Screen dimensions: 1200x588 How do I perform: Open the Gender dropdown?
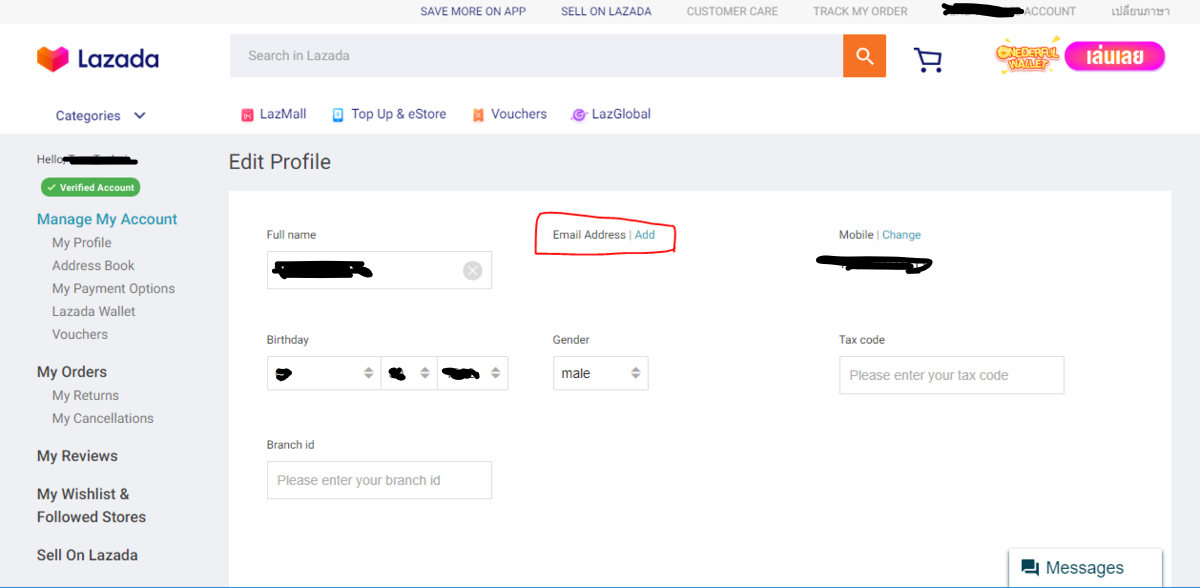(600, 373)
